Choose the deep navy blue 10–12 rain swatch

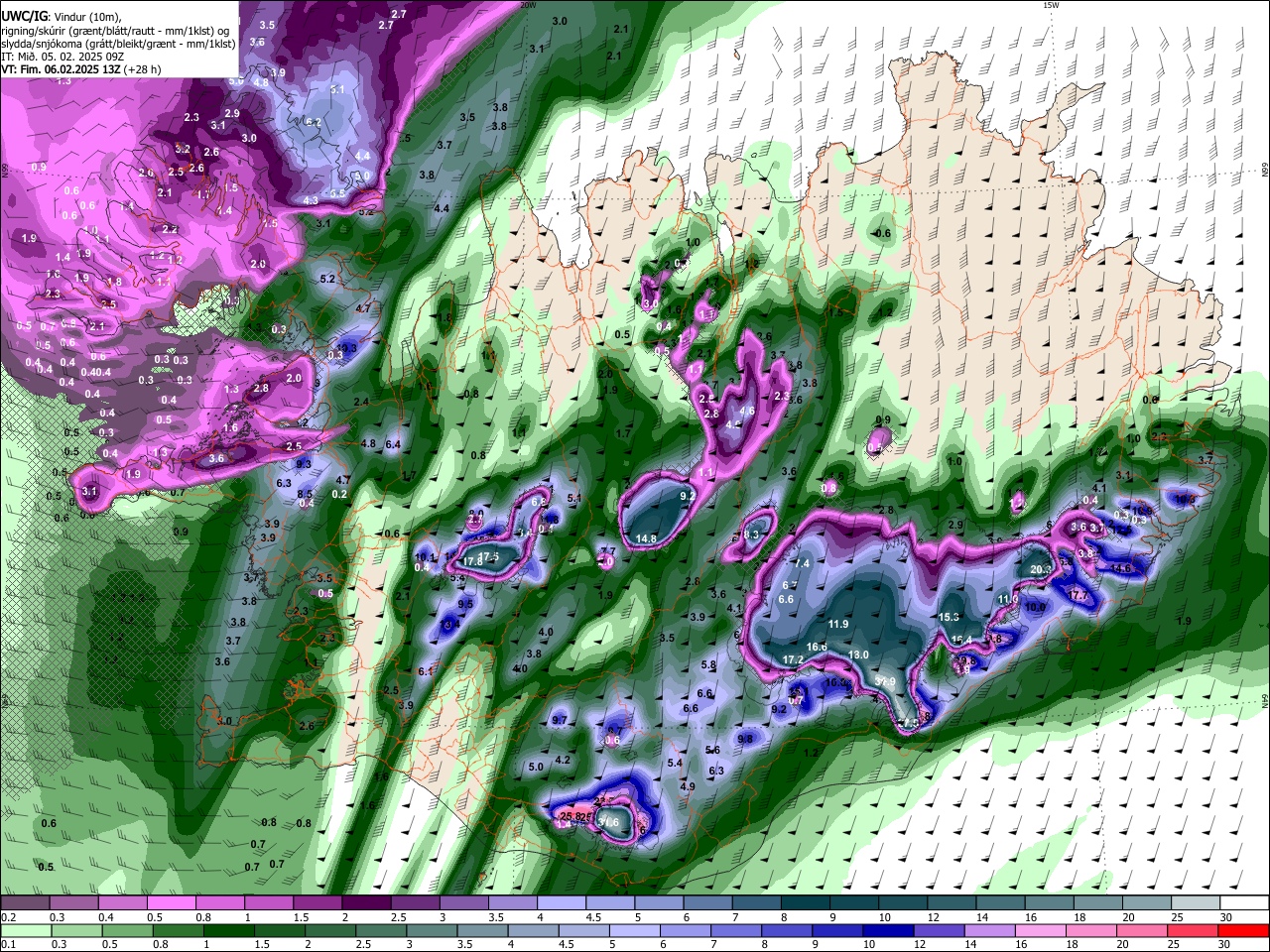coord(887,930)
